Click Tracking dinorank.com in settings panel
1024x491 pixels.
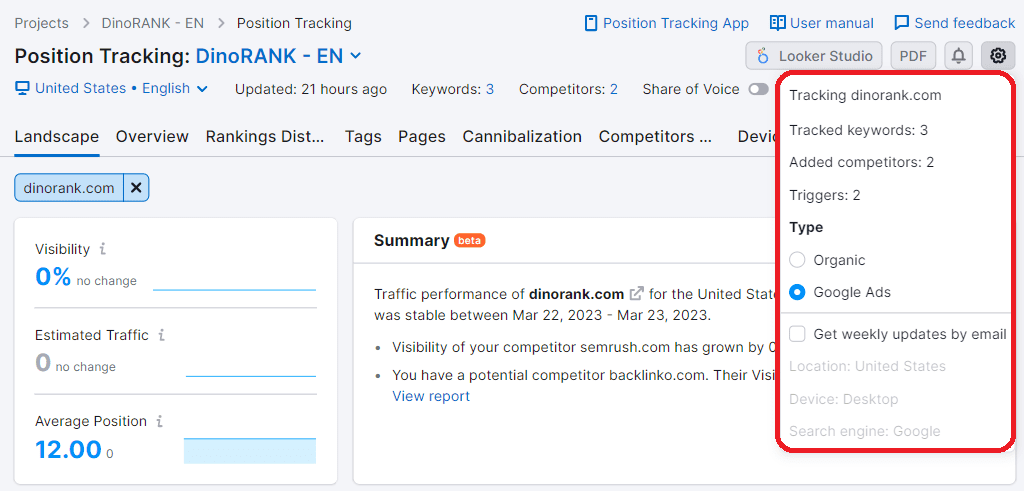coord(865,95)
